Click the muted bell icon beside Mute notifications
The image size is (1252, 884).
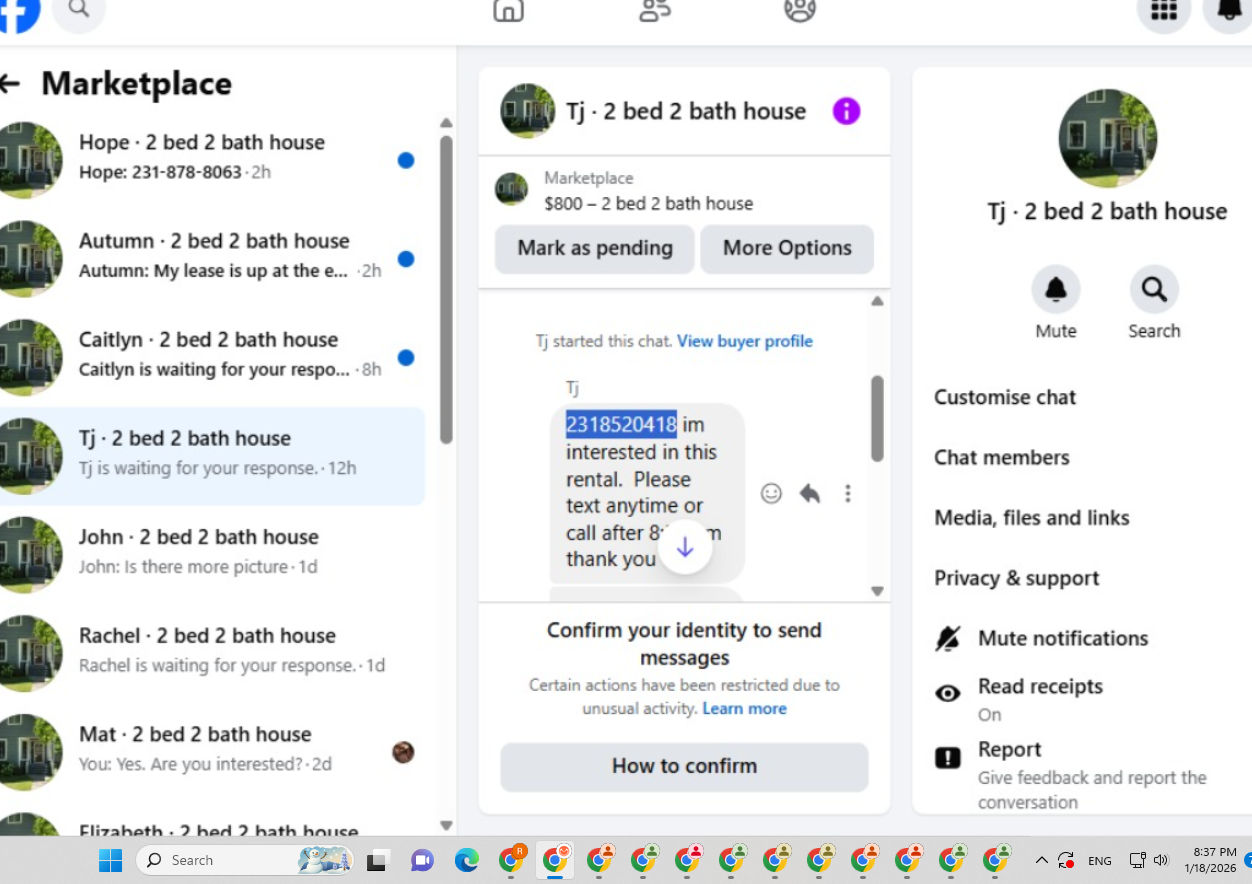coord(947,639)
